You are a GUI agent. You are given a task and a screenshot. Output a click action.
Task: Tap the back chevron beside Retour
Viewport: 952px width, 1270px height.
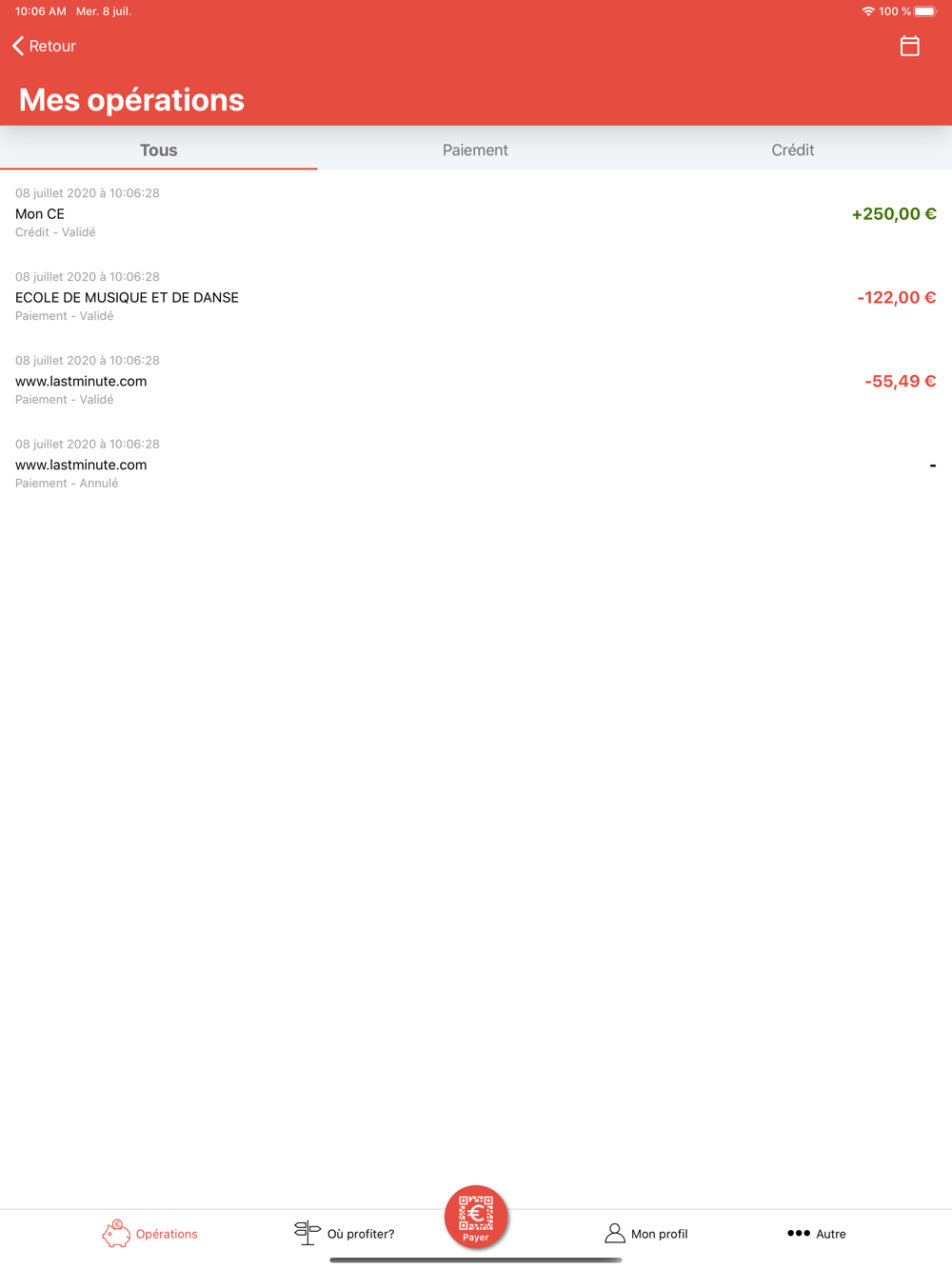pyautogui.click(x=18, y=46)
